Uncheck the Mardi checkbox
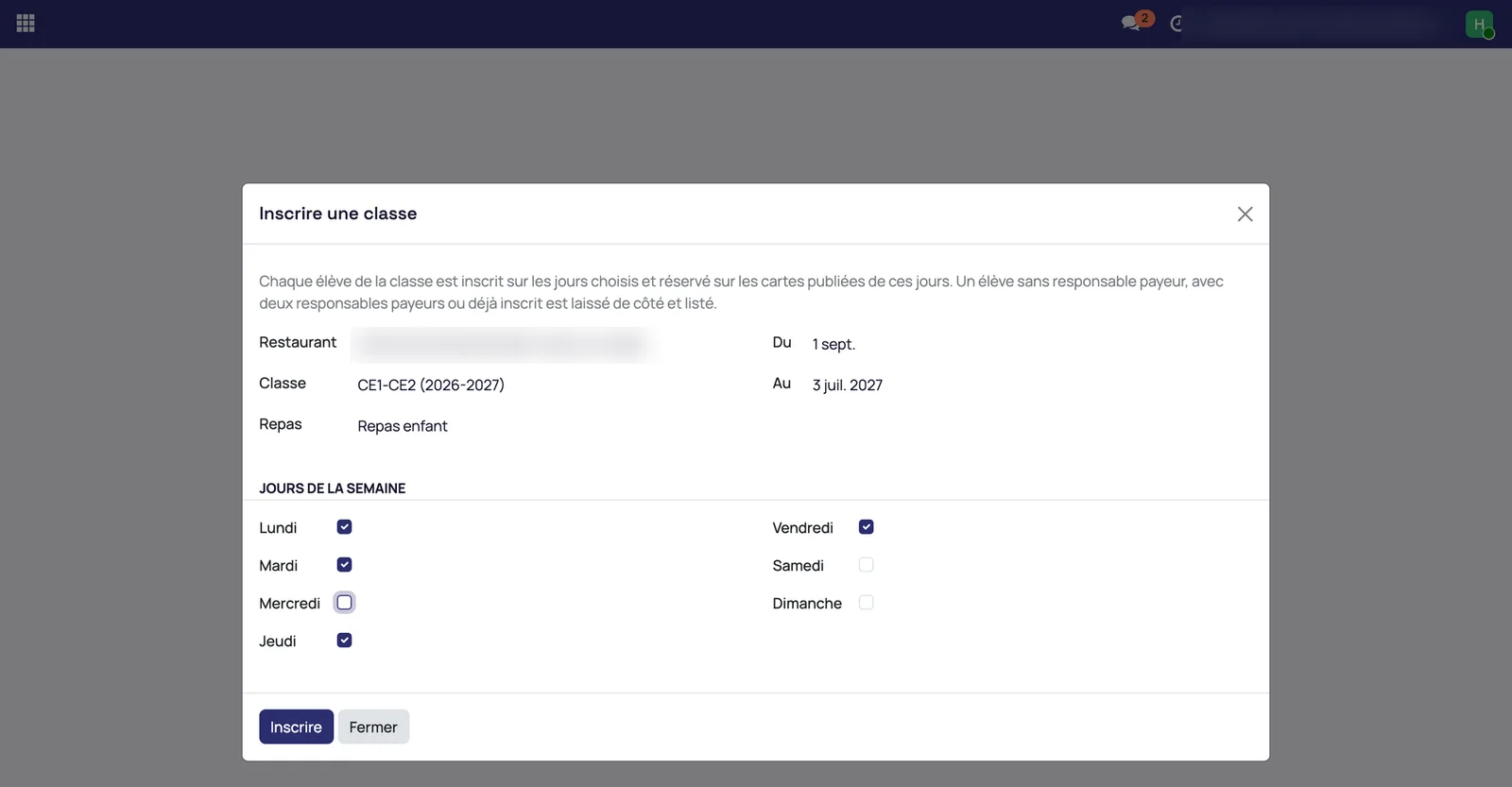1512x787 pixels. (344, 565)
